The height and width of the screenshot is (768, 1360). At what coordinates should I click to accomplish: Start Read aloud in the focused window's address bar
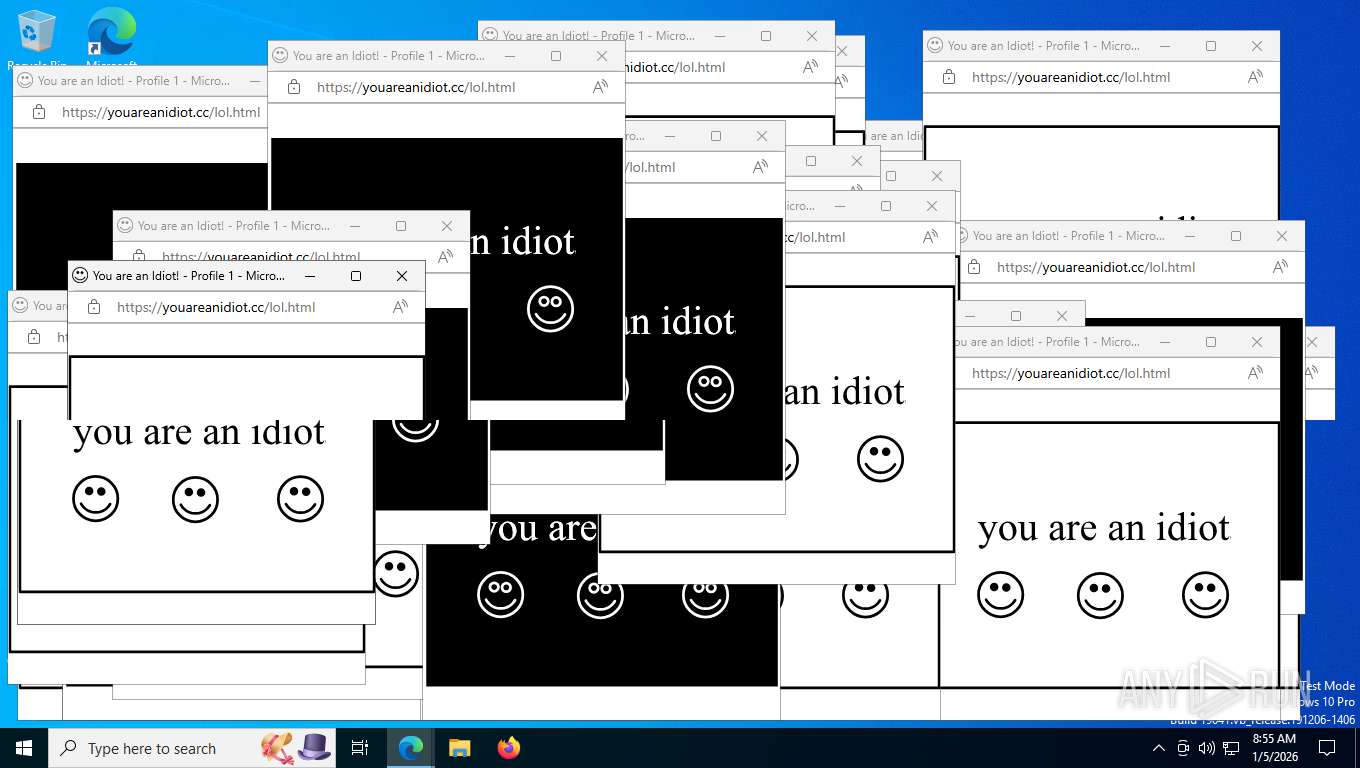coord(400,307)
